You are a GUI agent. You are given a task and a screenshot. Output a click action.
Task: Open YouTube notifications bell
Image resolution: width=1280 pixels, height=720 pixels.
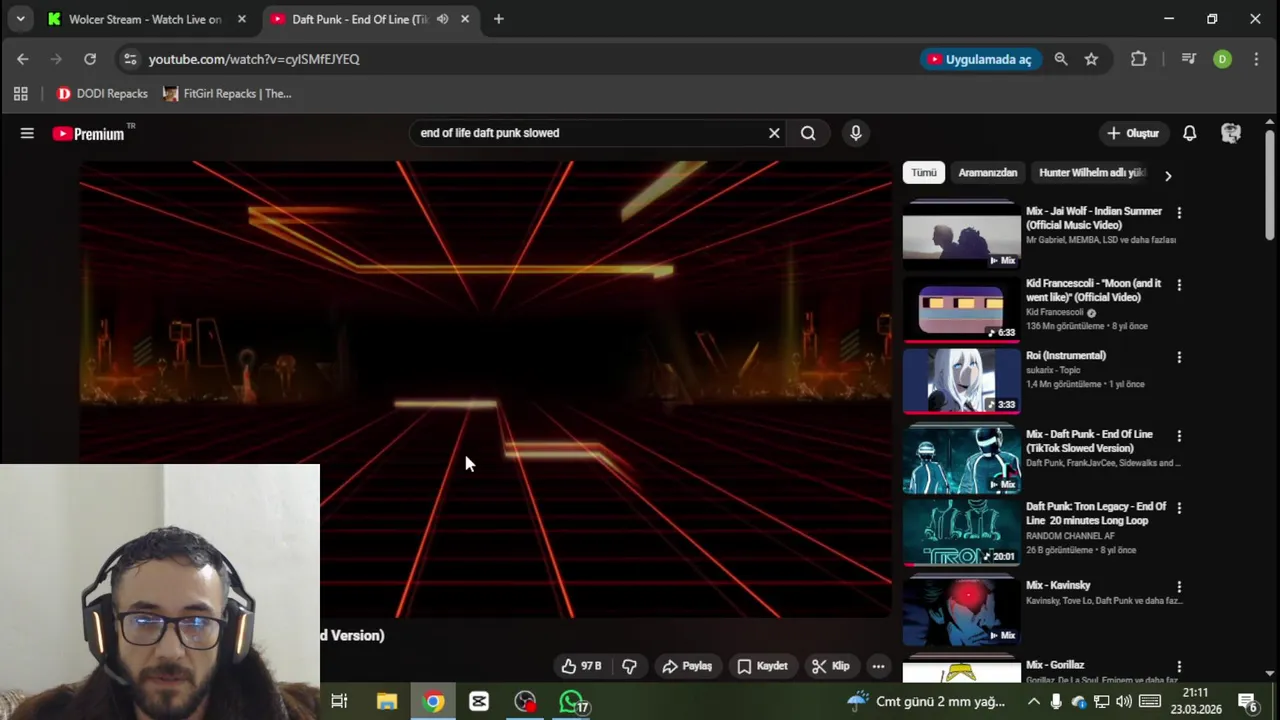coord(1190,133)
